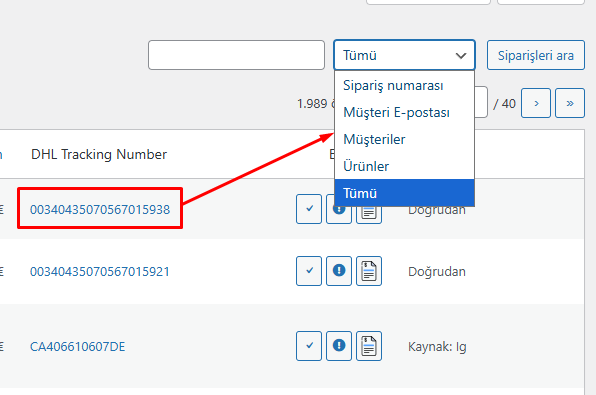Mark order CA406610607DE as complete

[309, 346]
